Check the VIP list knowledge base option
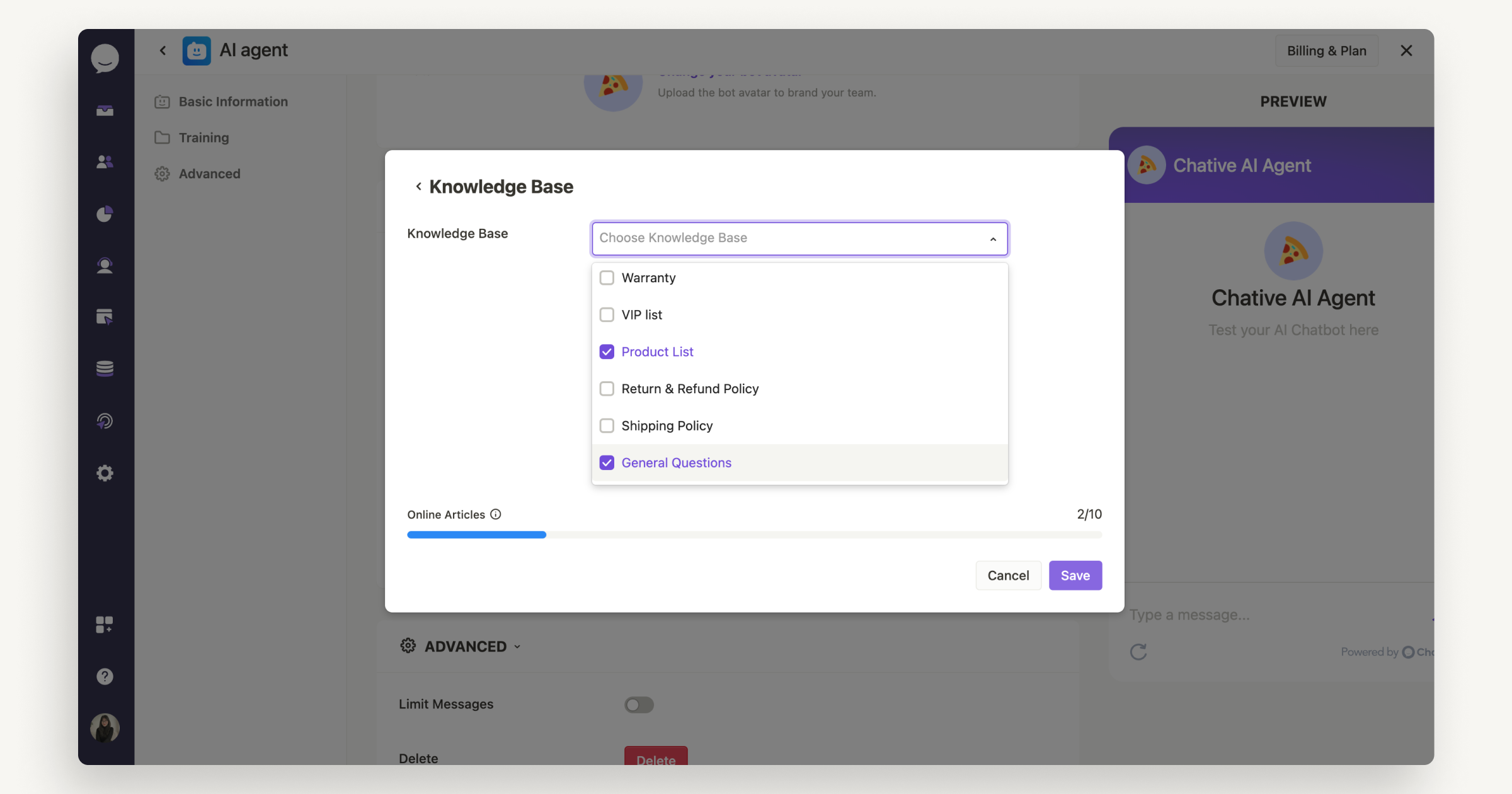Viewport: 1512px width, 794px height. (x=607, y=314)
